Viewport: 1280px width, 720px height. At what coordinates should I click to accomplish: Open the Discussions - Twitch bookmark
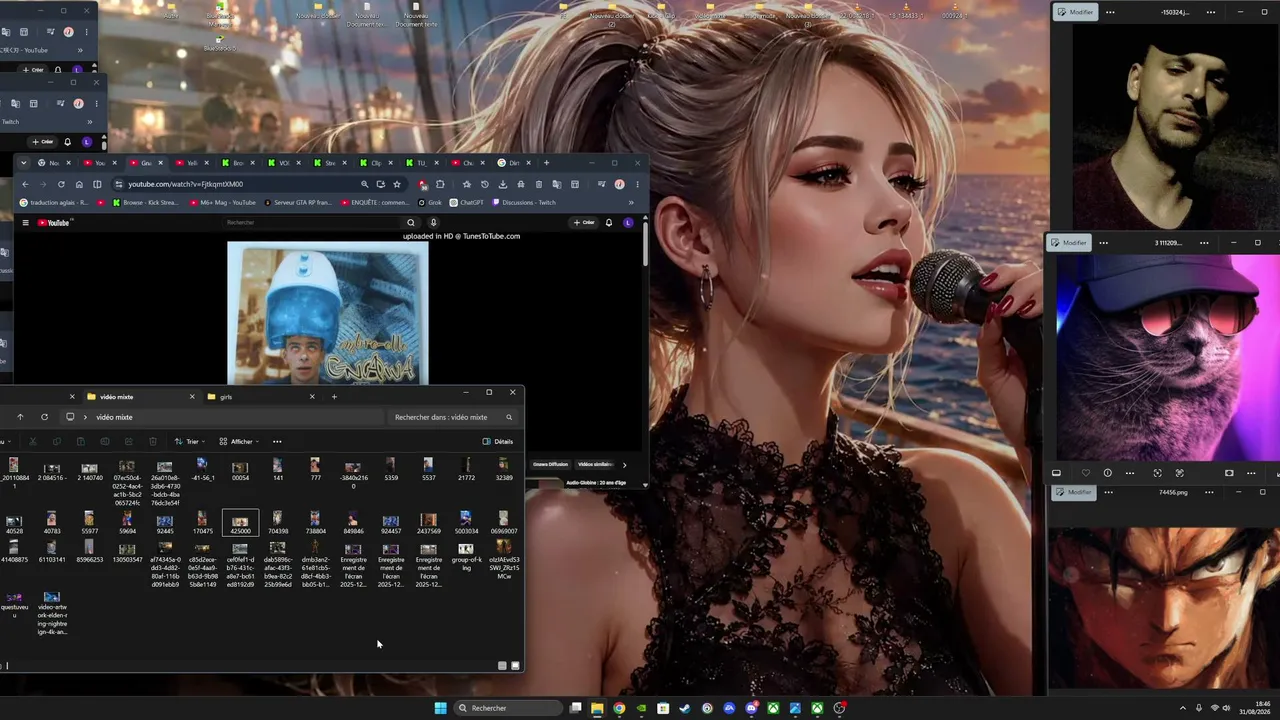(523, 203)
